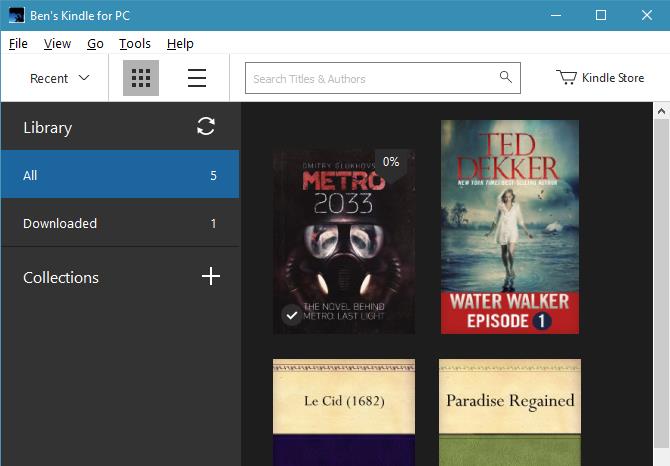
Task: Click the 0% progress badge on Metro 2033
Action: point(391,162)
